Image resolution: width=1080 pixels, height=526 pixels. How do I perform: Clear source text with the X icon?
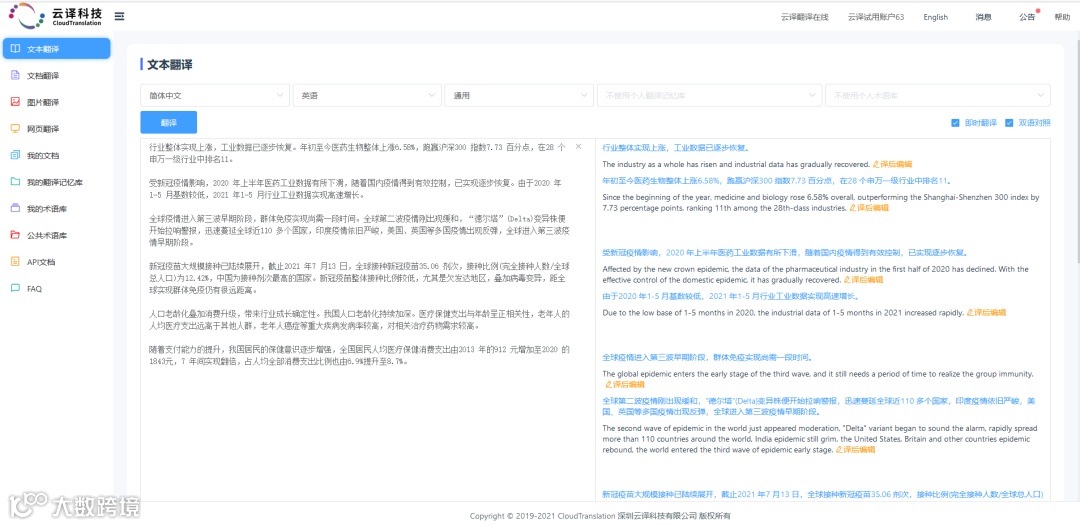pos(578,147)
